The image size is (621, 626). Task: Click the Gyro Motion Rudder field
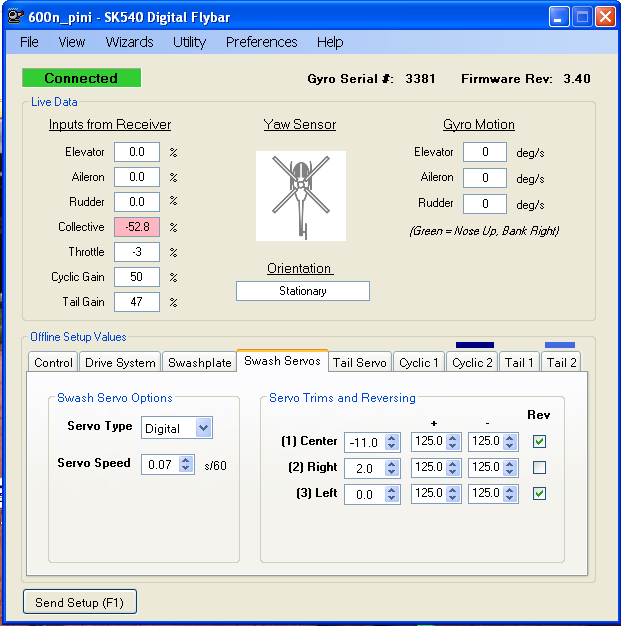pos(485,204)
